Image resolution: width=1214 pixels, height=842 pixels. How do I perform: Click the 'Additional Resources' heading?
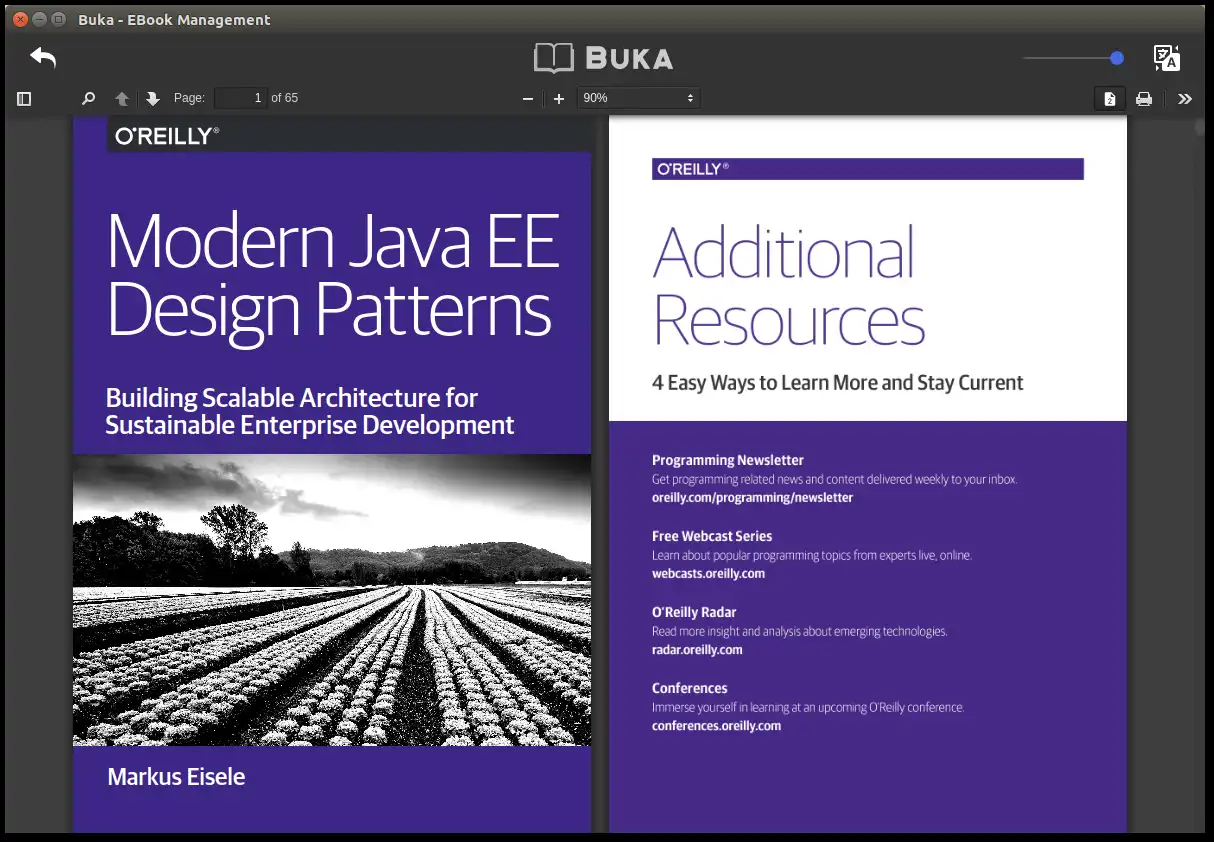(x=788, y=285)
